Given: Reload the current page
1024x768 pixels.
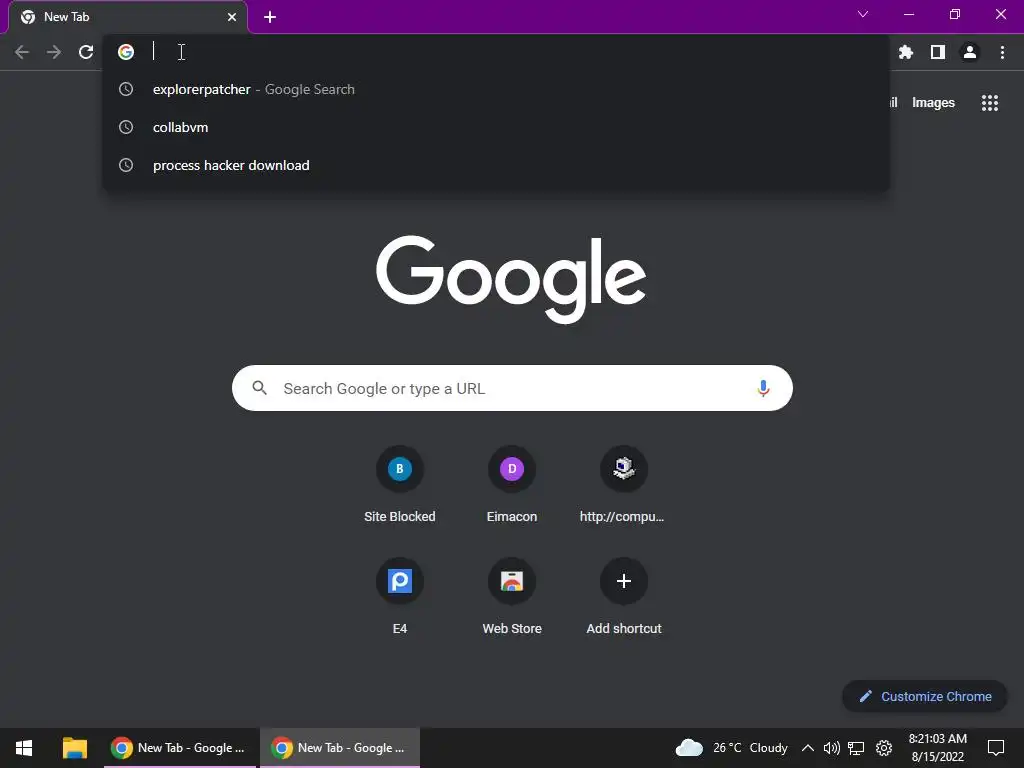Looking at the screenshot, I should 86,52.
